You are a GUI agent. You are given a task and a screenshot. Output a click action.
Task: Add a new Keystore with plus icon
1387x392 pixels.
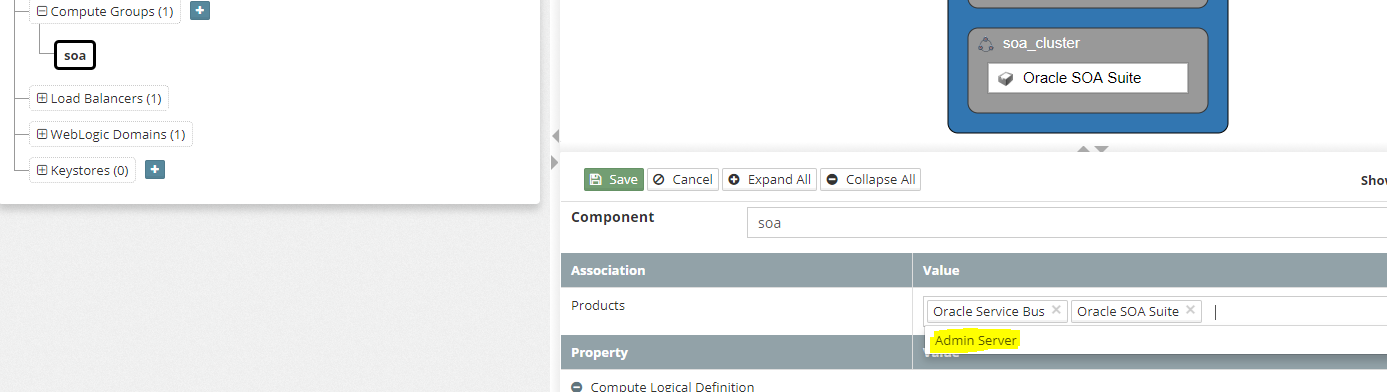coord(155,170)
